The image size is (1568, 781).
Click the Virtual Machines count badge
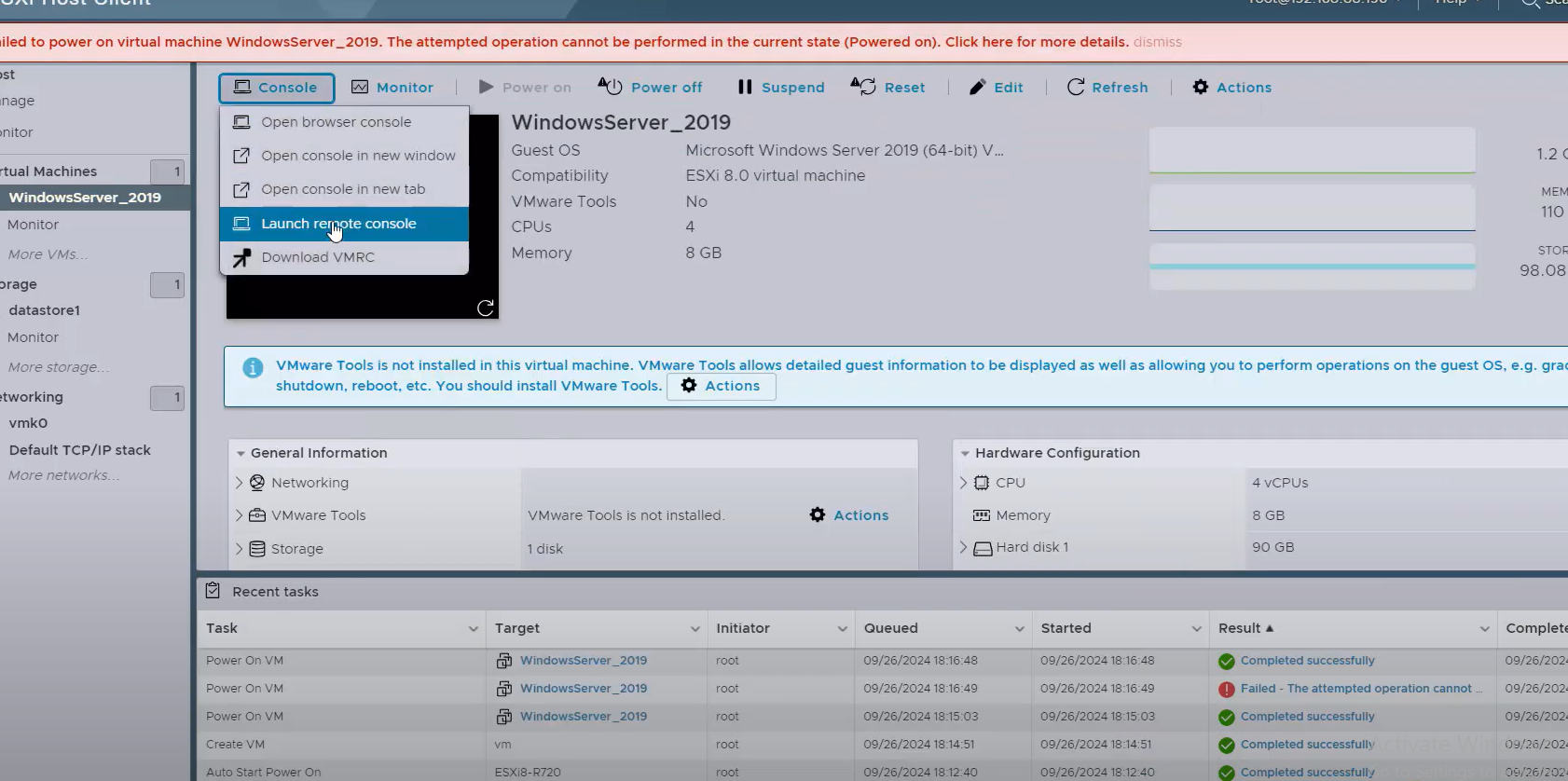(167, 171)
